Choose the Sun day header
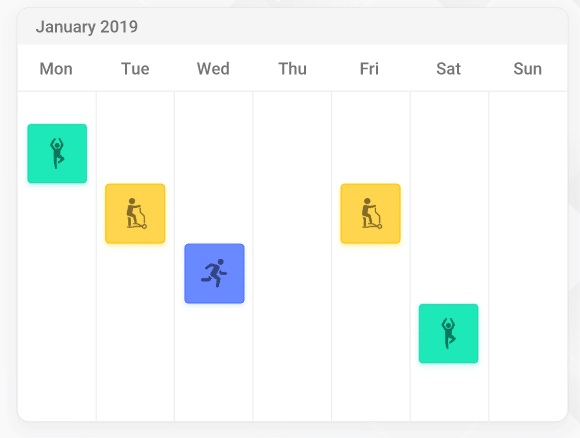Viewport: 580px width, 438px height. point(528,69)
